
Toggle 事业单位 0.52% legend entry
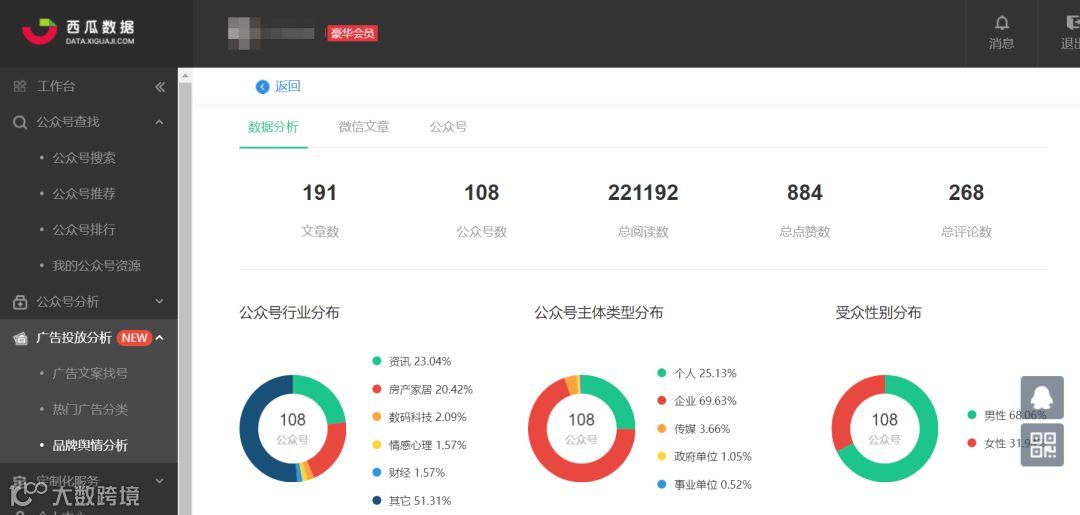704,485
